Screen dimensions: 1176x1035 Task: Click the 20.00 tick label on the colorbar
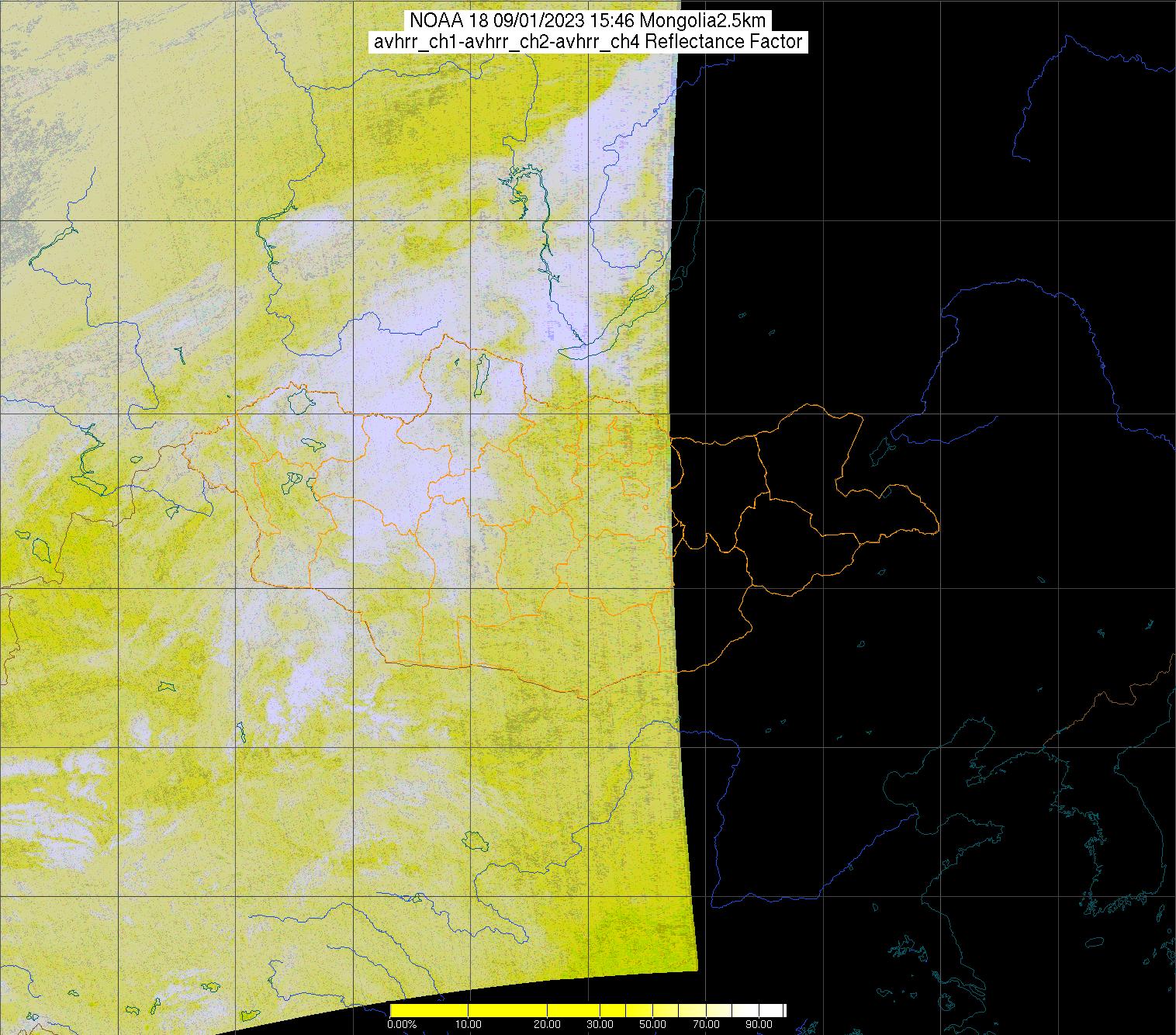[548, 1025]
